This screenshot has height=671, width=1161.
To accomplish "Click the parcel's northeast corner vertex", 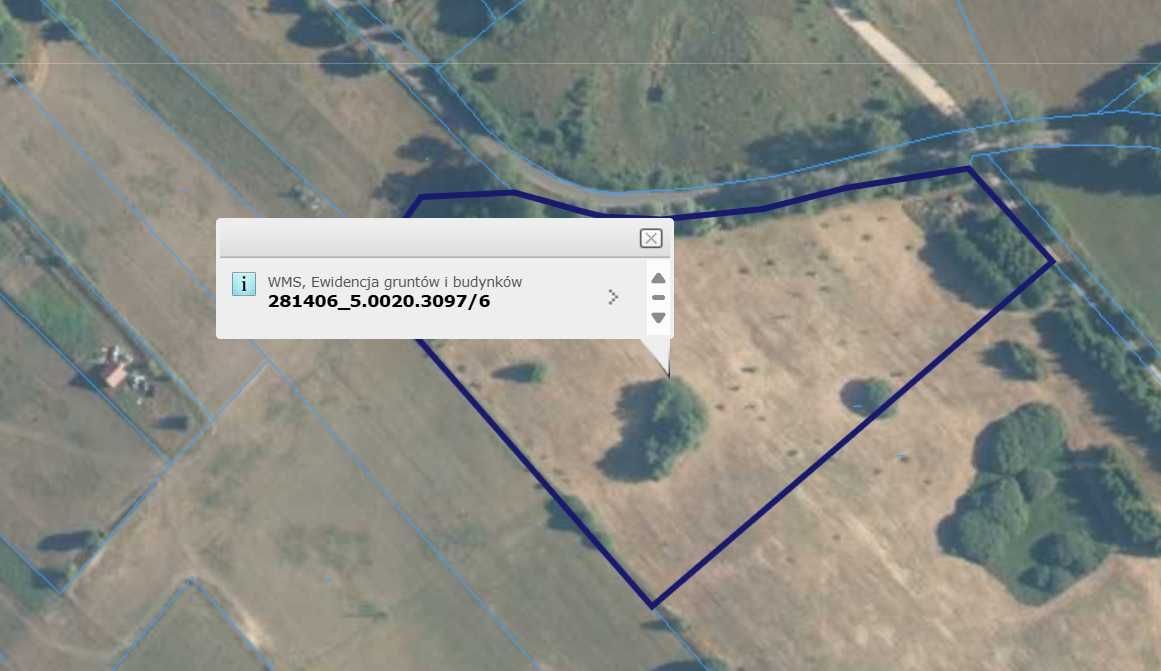I will click(x=969, y=170).
